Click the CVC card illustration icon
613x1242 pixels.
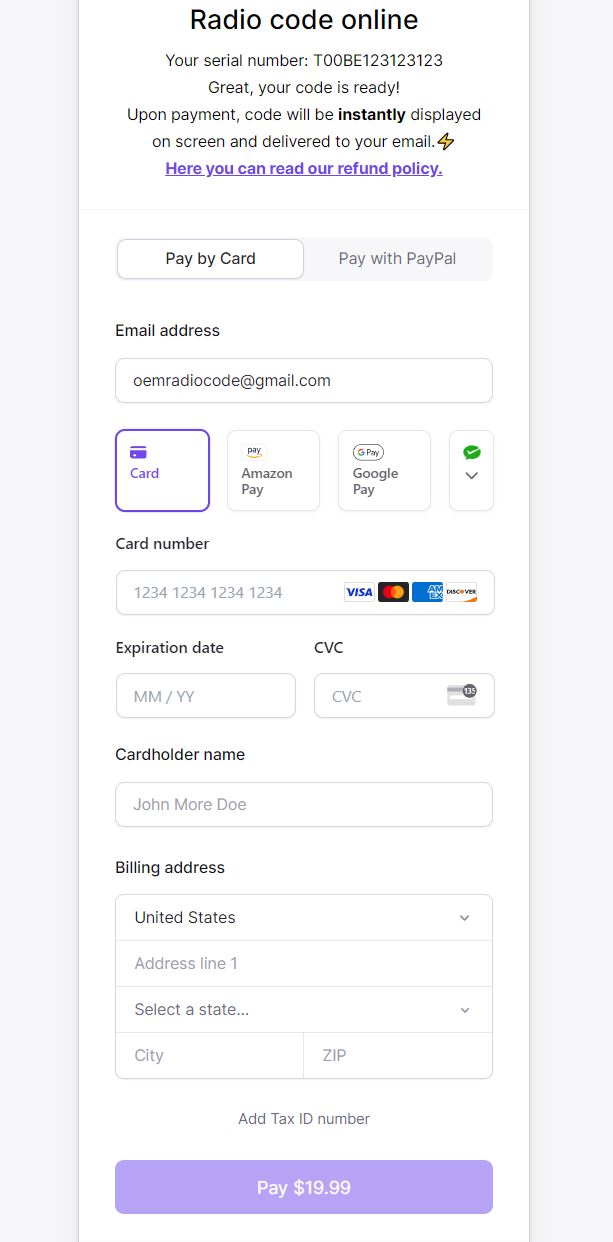(461, 695)
